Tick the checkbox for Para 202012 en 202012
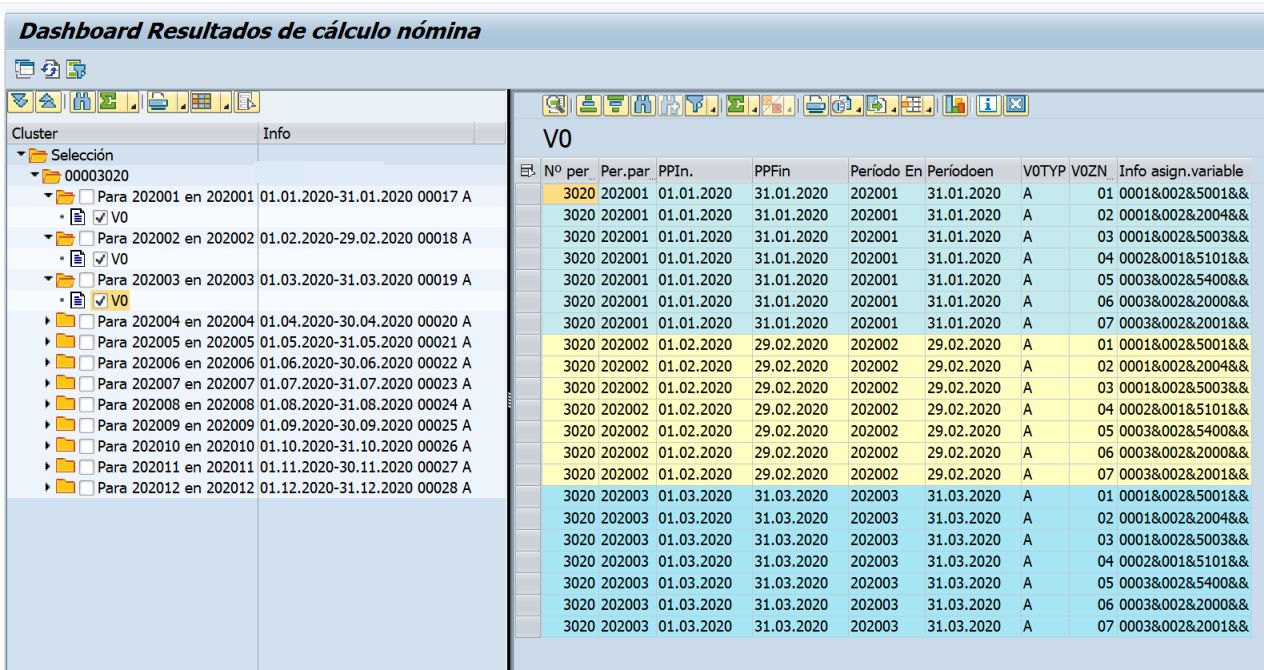The width and height of the screenshot is (1264, 670). pyautogui.click(x=87, y=487)
